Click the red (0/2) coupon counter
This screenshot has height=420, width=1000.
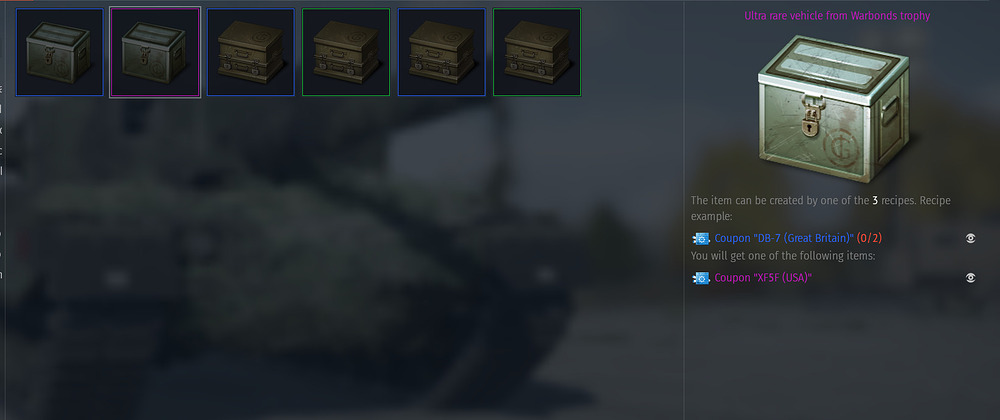tap(869, 238)
